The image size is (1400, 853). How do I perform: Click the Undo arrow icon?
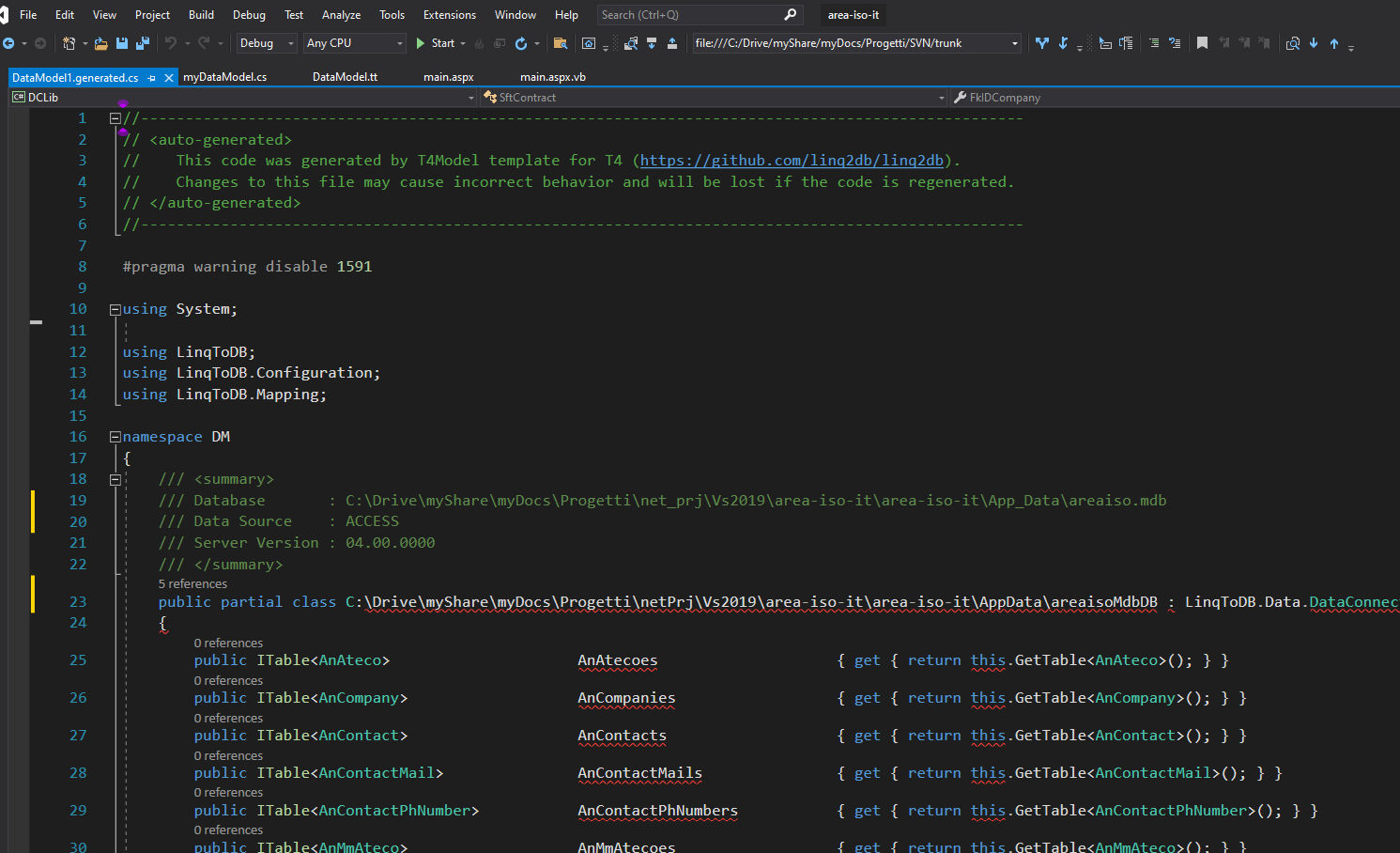pyautogui.click(x=170, y=42)
